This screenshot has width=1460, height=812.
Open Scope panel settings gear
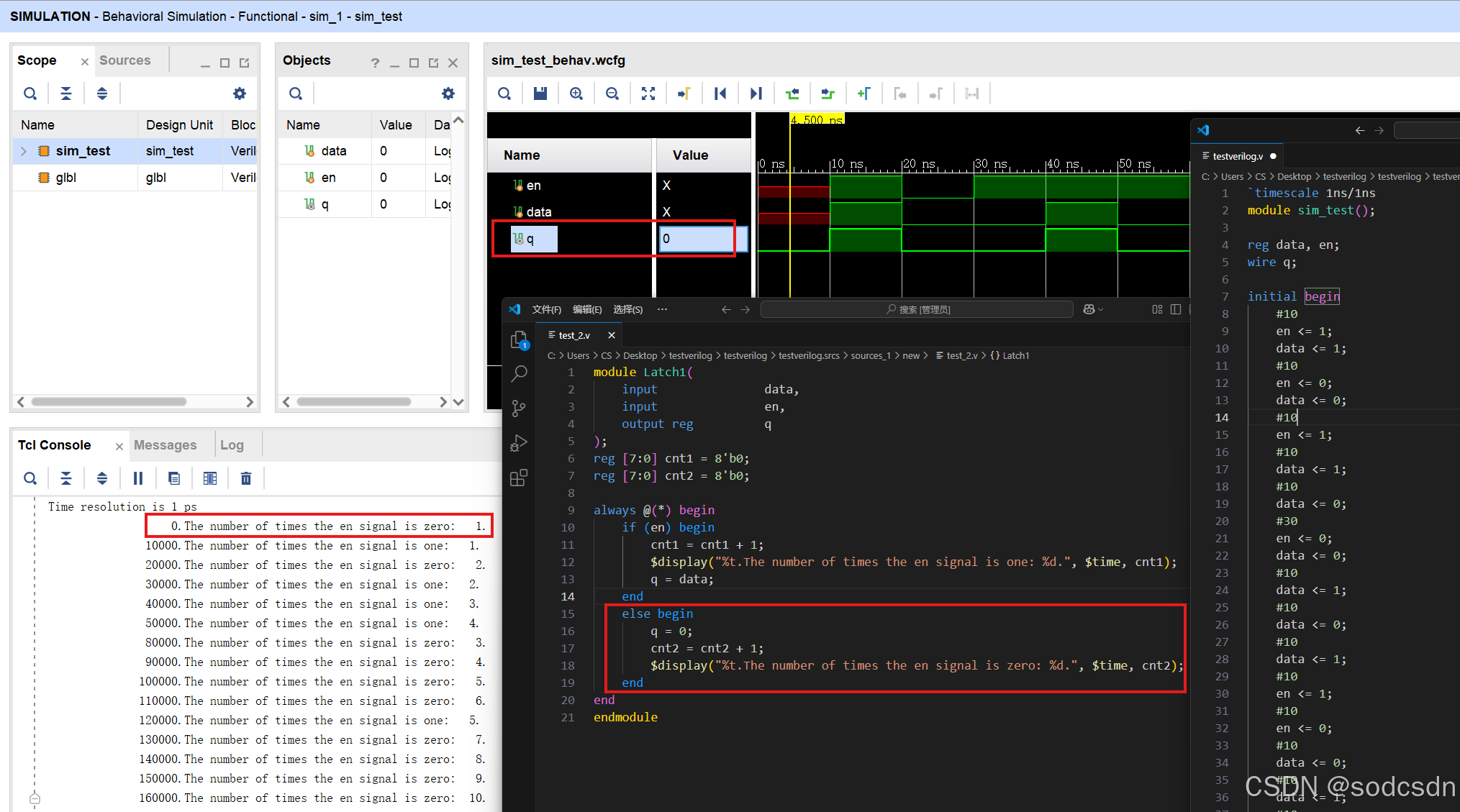240,93
